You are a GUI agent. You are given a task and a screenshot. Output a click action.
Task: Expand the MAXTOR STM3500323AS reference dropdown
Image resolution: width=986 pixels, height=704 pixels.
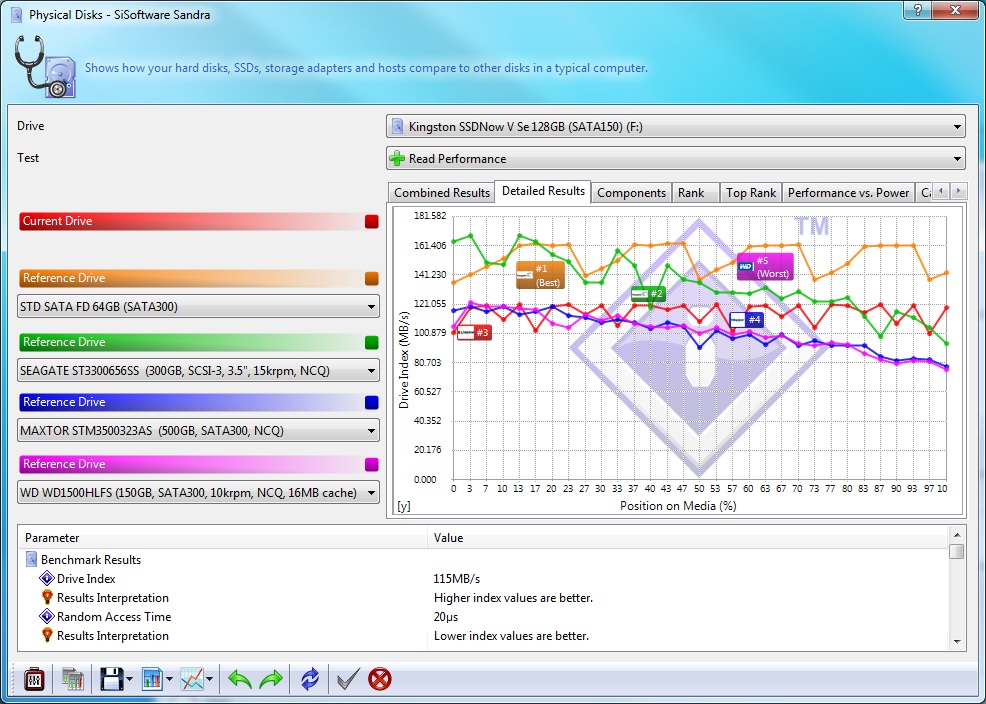198,431
